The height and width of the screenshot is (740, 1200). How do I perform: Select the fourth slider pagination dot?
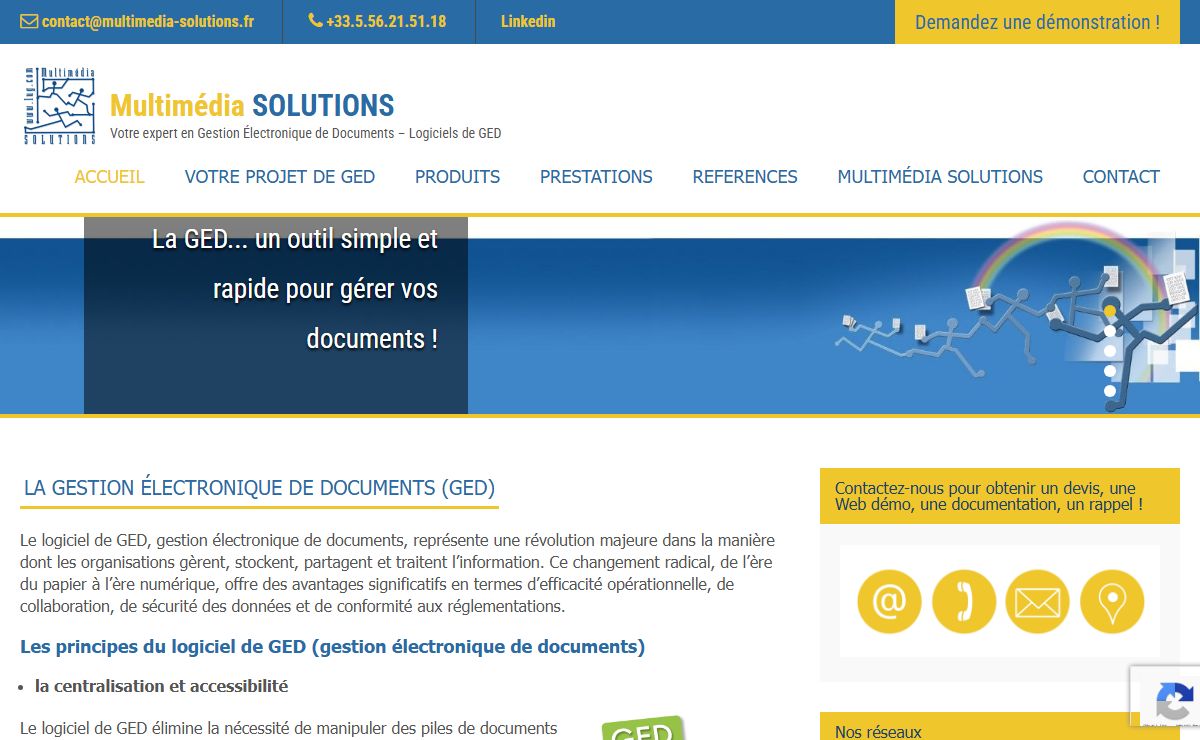click(x=1109, y=371)
